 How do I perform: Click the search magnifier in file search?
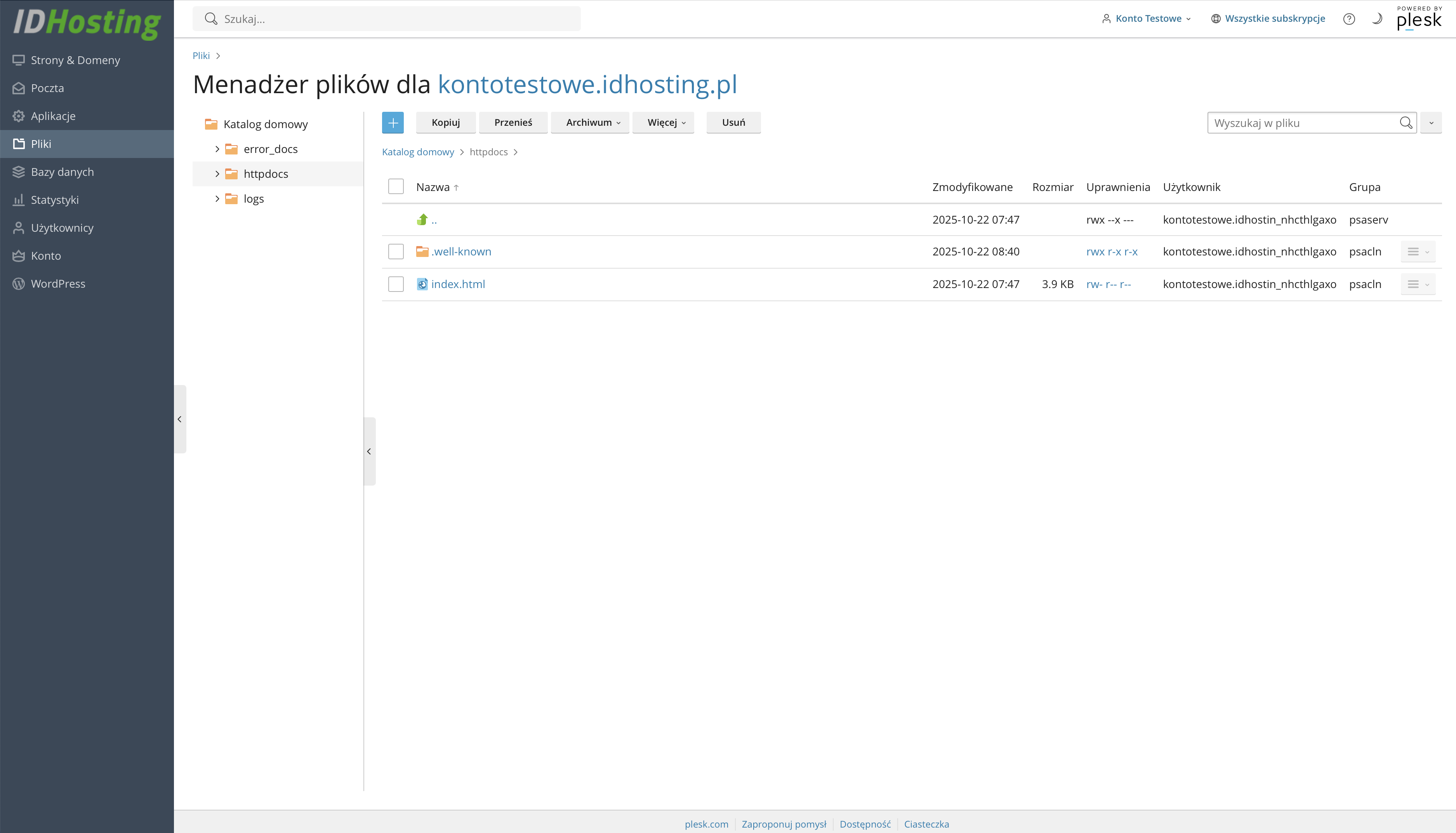[1406, 123]
